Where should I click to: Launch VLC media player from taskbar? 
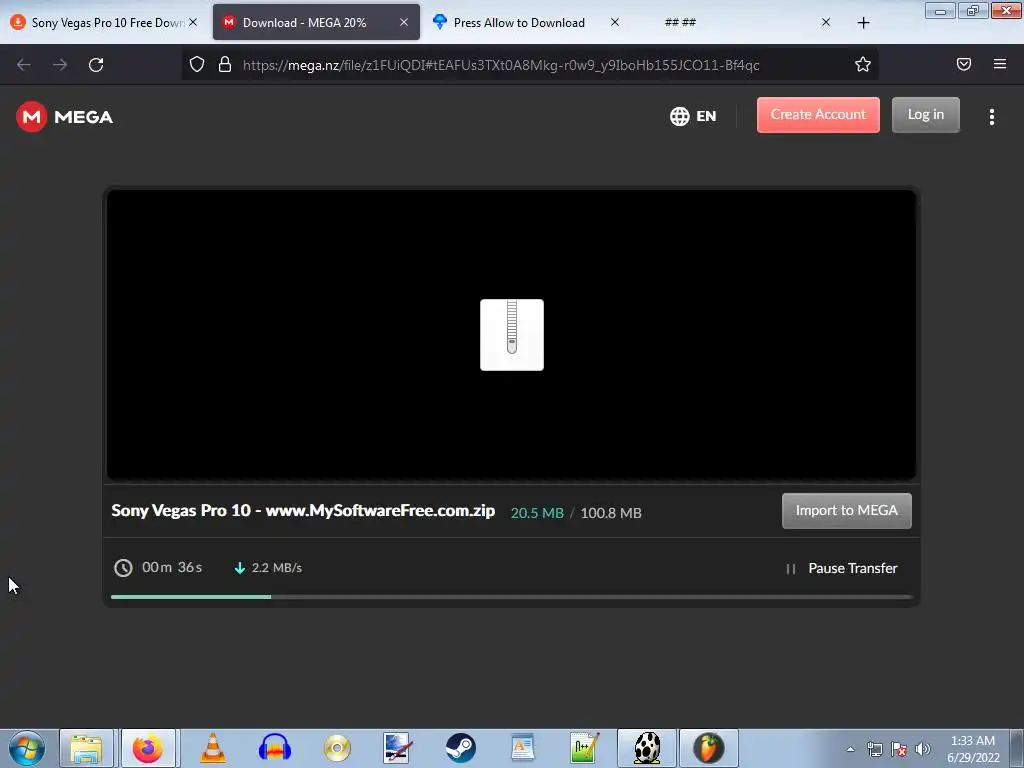(212, 748)
